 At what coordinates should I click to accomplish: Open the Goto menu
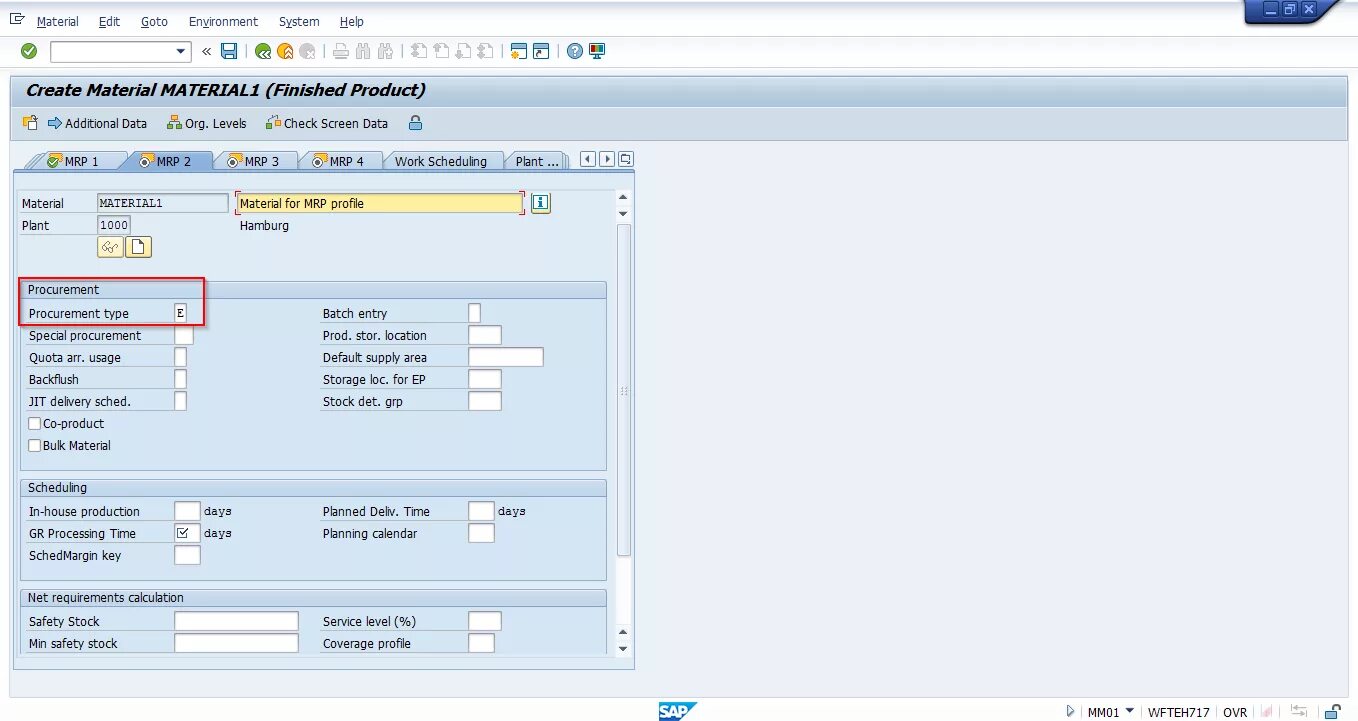tap(154, 21)
